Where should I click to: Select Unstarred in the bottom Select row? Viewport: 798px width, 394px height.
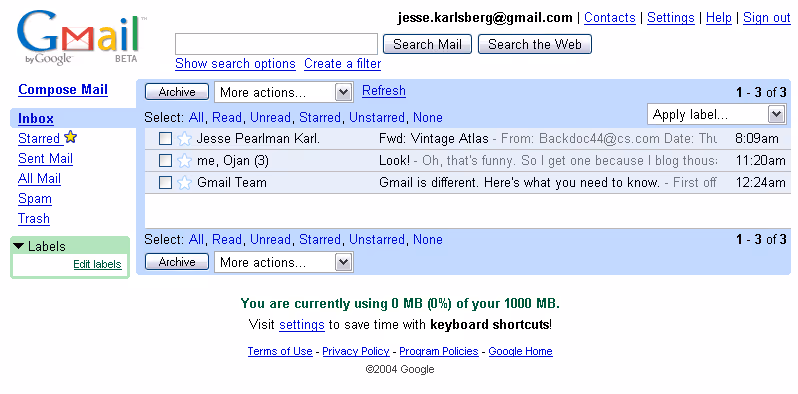(377, 239)
